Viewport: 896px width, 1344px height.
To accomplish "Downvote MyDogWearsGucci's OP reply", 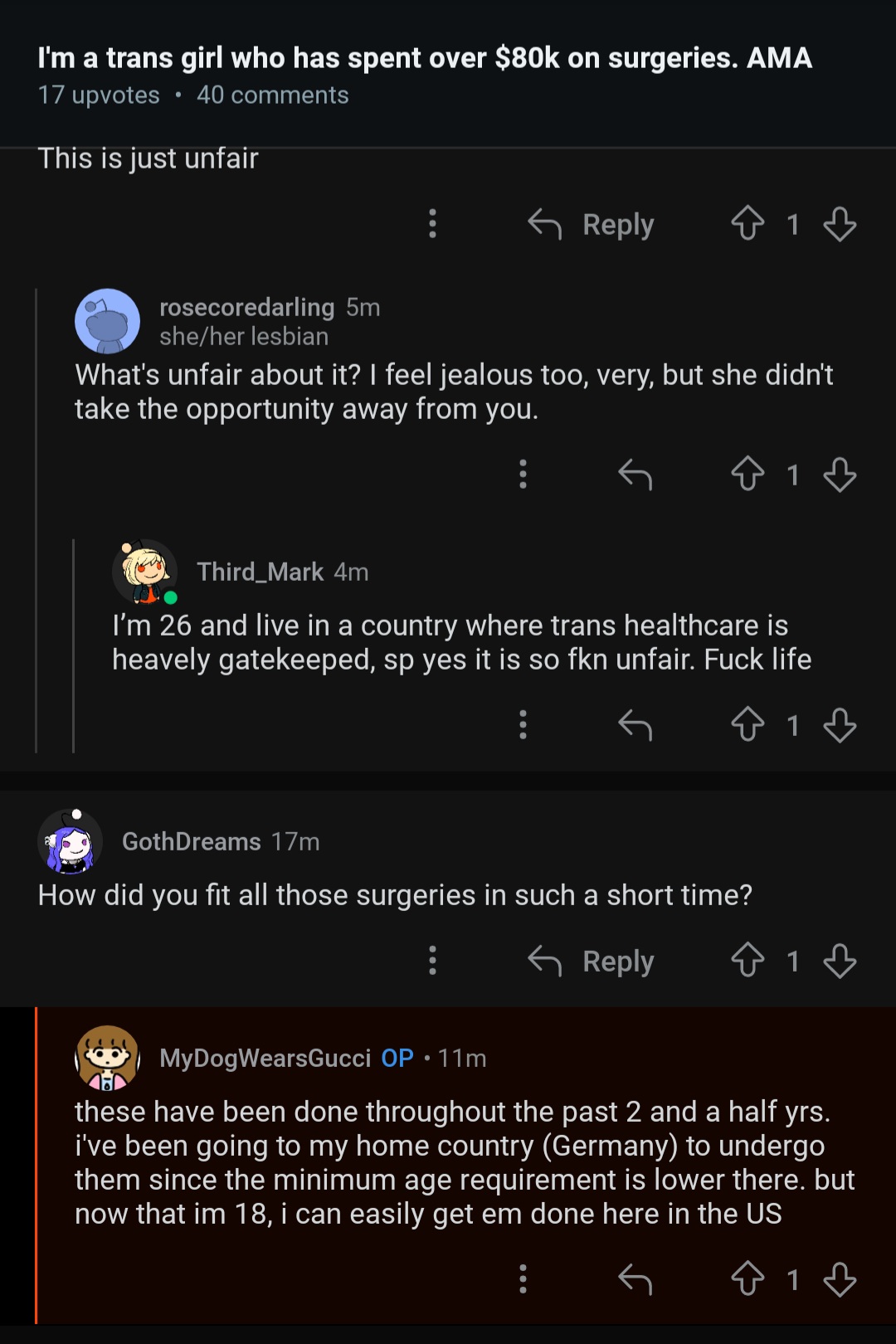I will (x=840, y=1279).
